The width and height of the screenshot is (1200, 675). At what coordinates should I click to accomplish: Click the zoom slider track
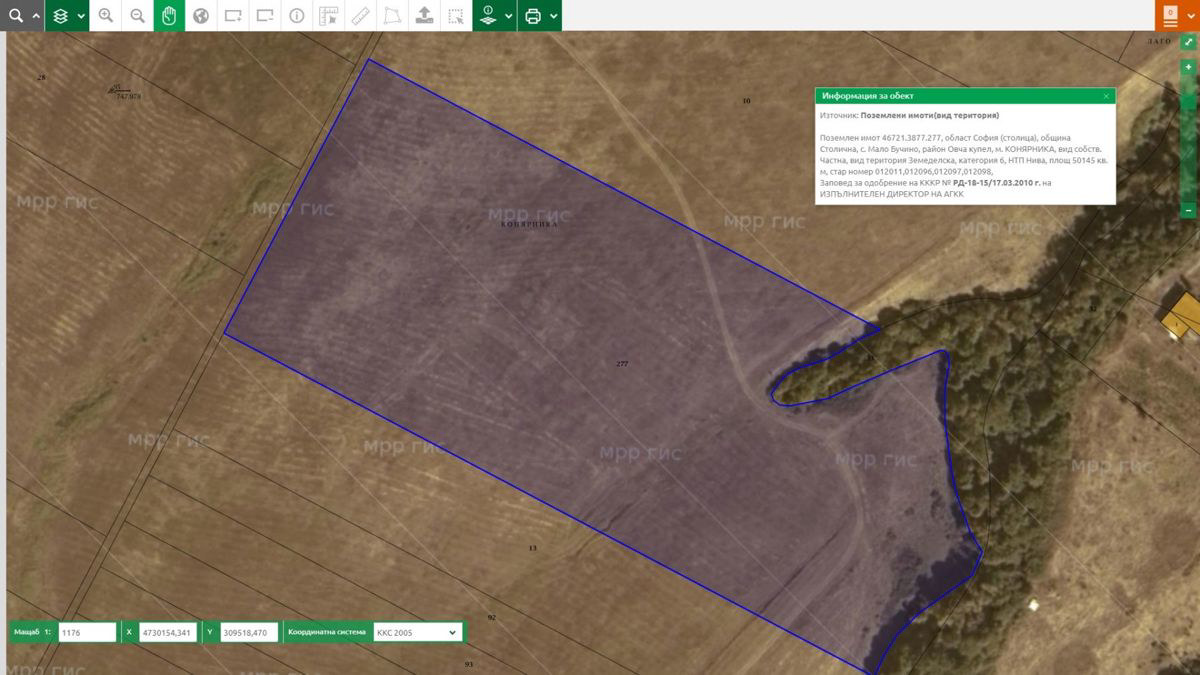coord(1188,140)
